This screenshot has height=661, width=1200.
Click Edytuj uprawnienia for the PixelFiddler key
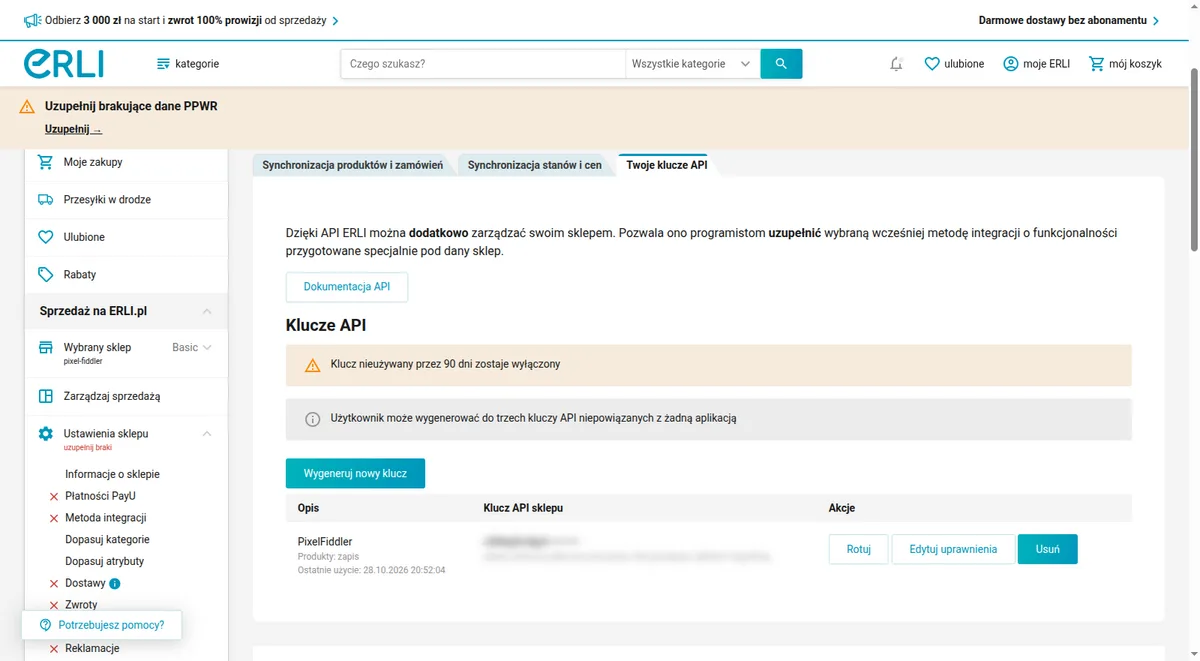[x=953, y=549]
